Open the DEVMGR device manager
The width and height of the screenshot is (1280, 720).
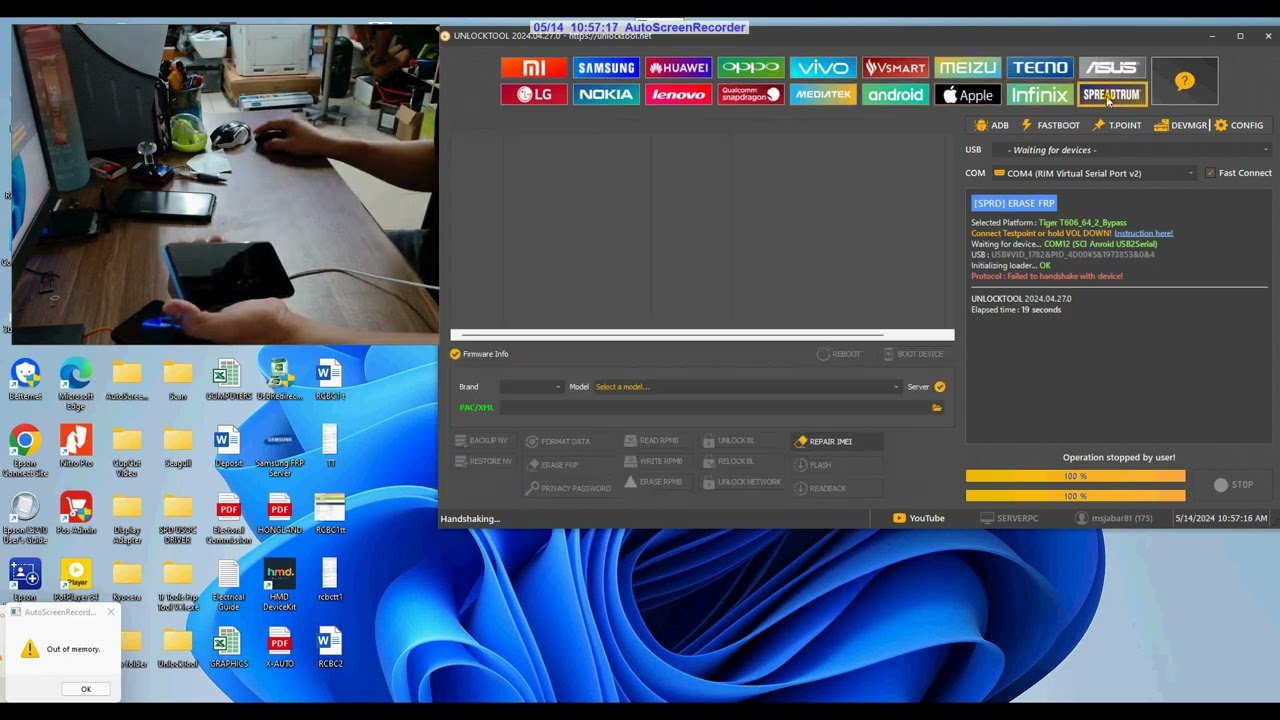1181,125
